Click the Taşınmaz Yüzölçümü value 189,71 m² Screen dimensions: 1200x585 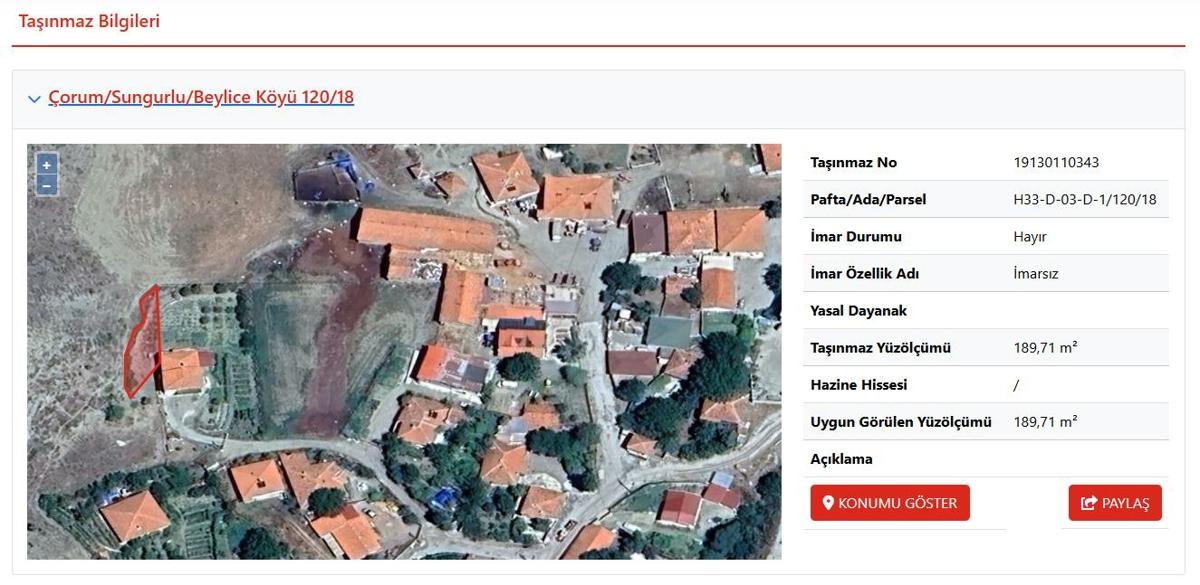click(x=1045, y=348)
